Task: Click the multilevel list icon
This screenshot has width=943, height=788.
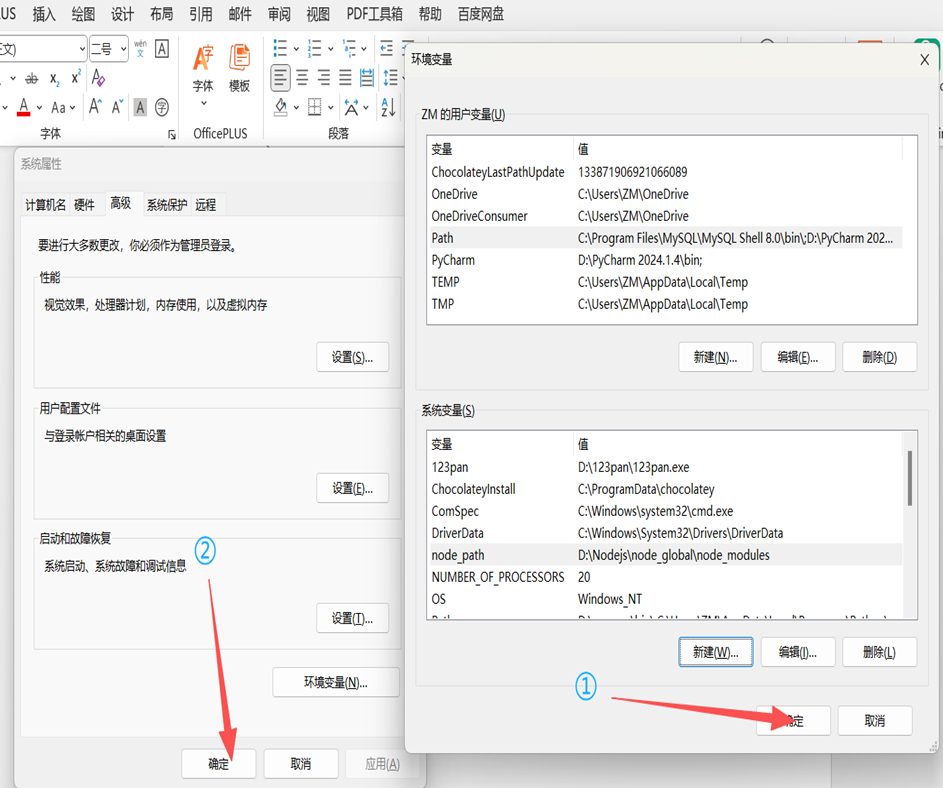Action: pos(349,48)
